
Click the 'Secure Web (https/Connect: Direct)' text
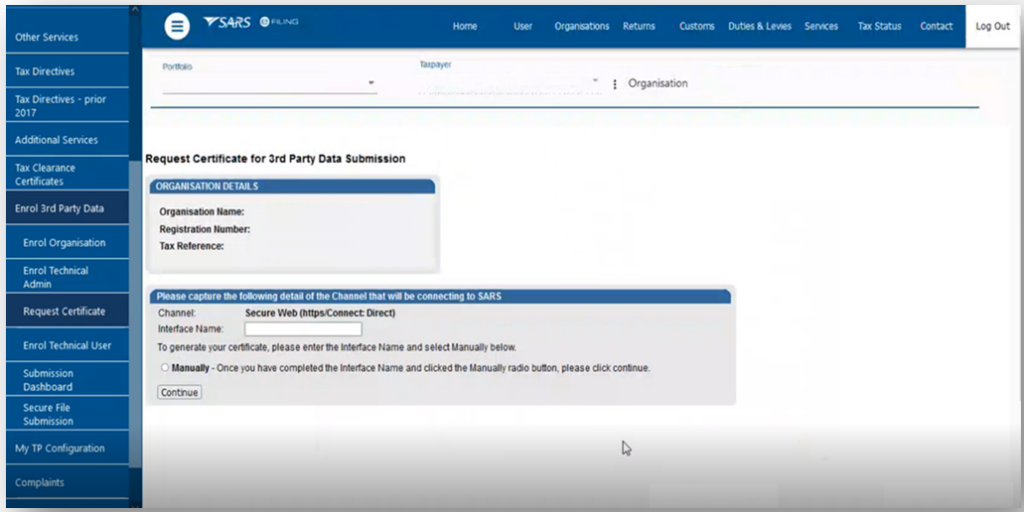(x=320, y=313)
